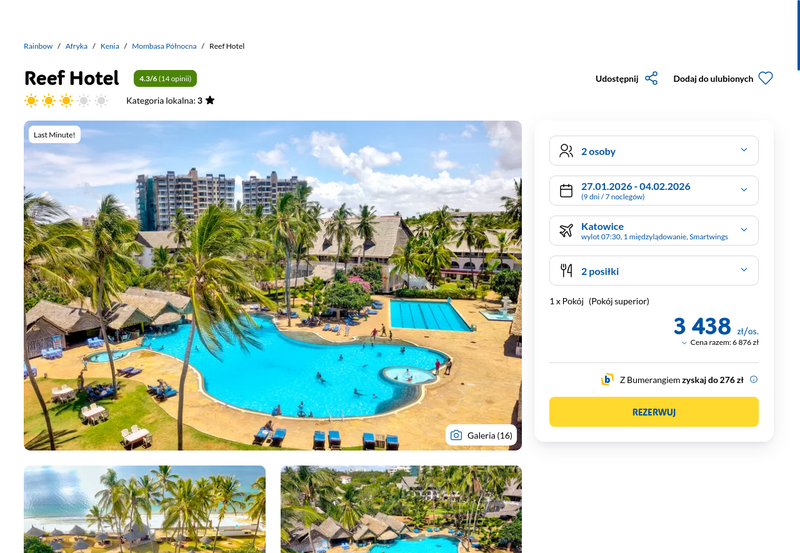Click the yellow REZERWUJ button
This screenshot has width=800, height=553.
654,412
